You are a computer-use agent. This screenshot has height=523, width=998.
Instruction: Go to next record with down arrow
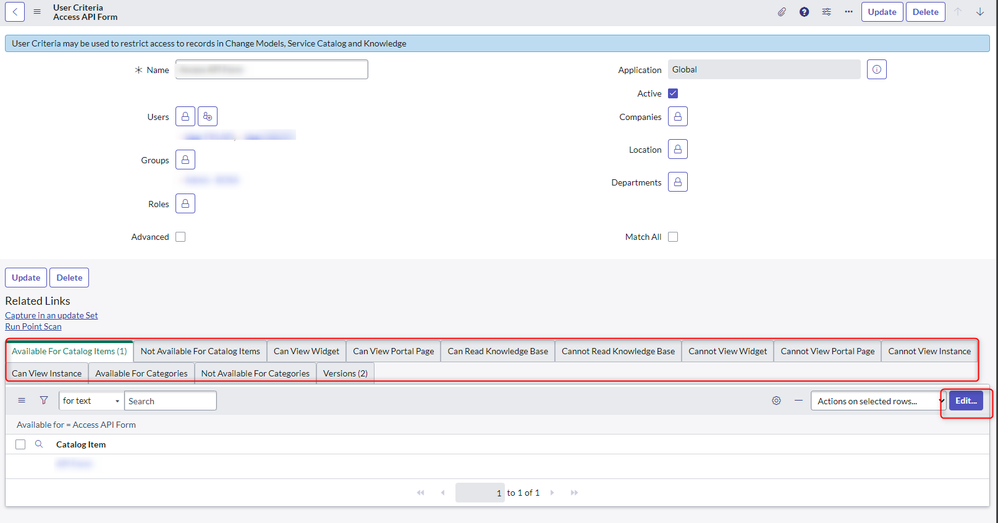[x=980, y=11]
